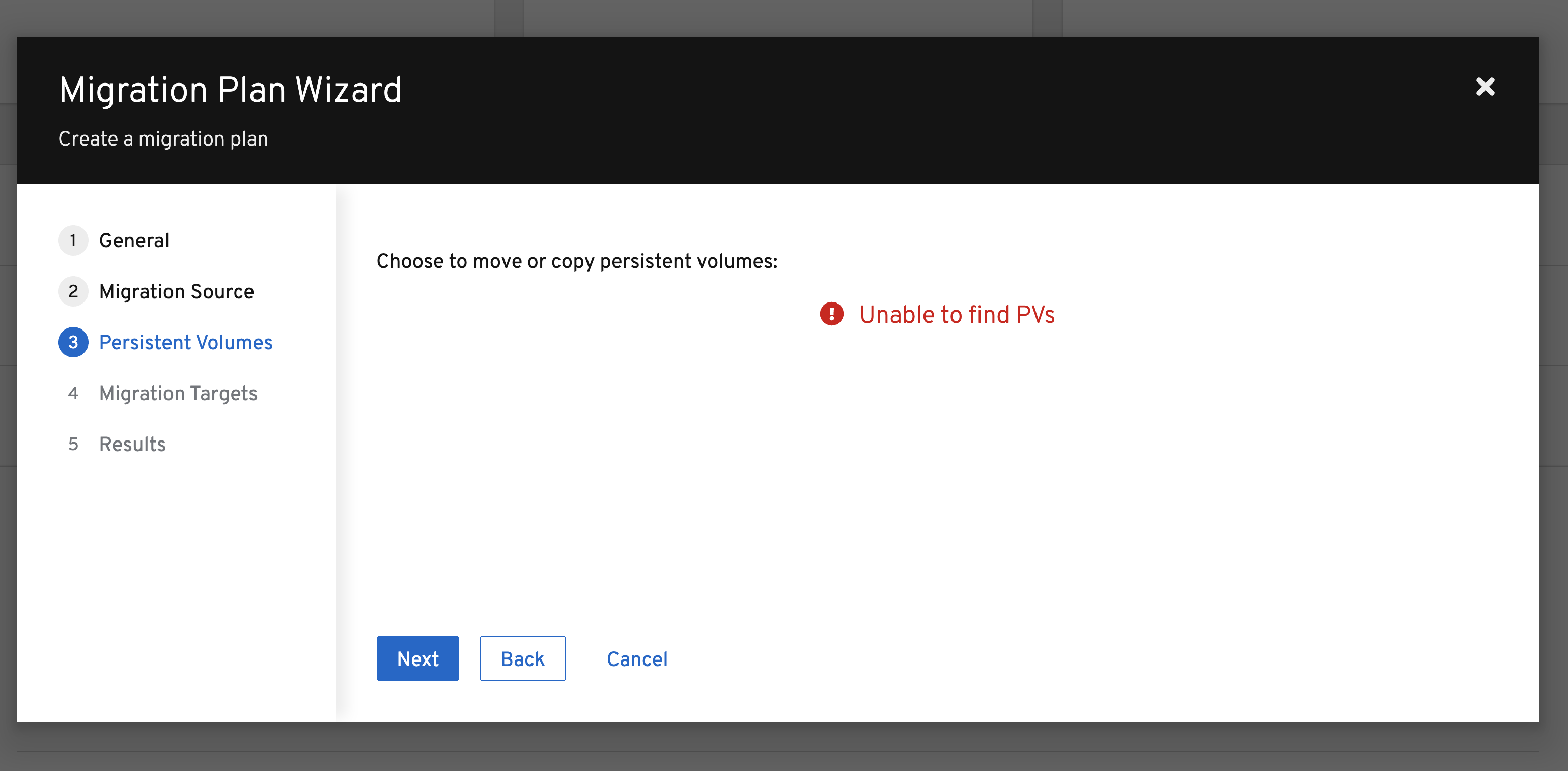Click the step 5 number indicator
The width and height of the screenshot is (1568, 771).
pyautogui.click(x=73, y=445)
